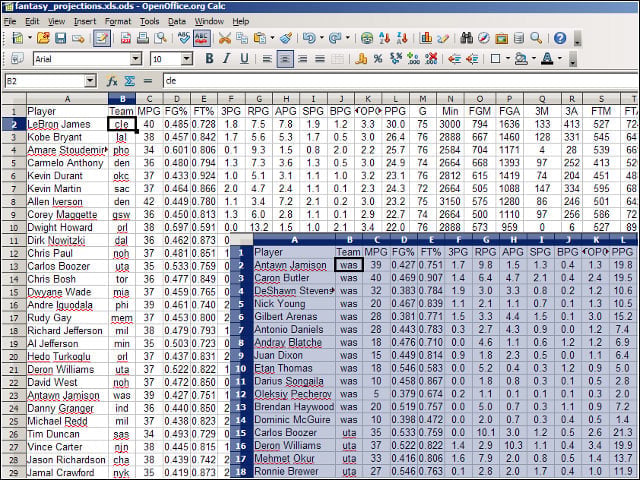Click the Zoom magnifier icon
The height and width of the screenshot is (480, 640).
click(x=536, y=38)
